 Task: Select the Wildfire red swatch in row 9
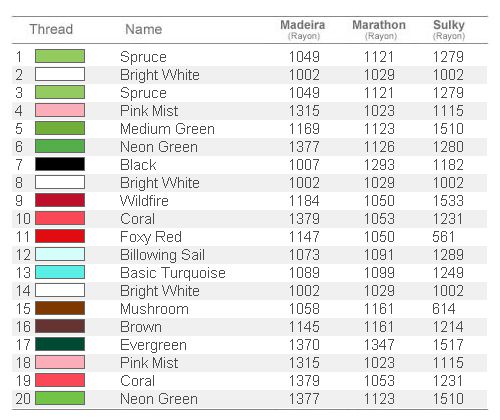pos(60,200)
